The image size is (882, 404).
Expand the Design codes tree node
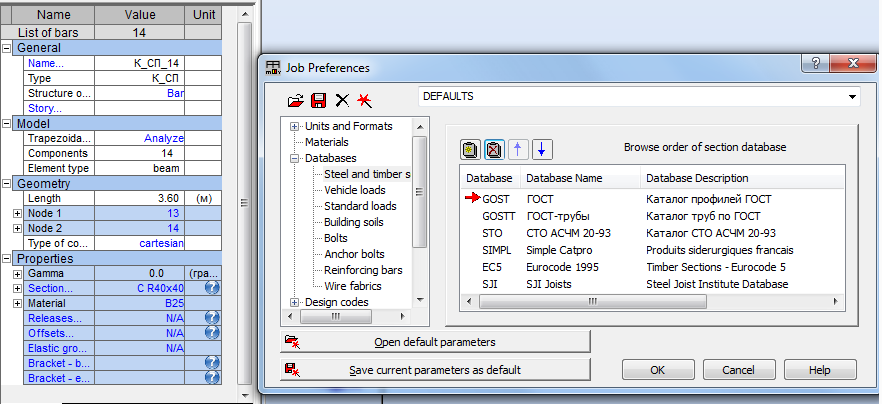click(295, 302)
